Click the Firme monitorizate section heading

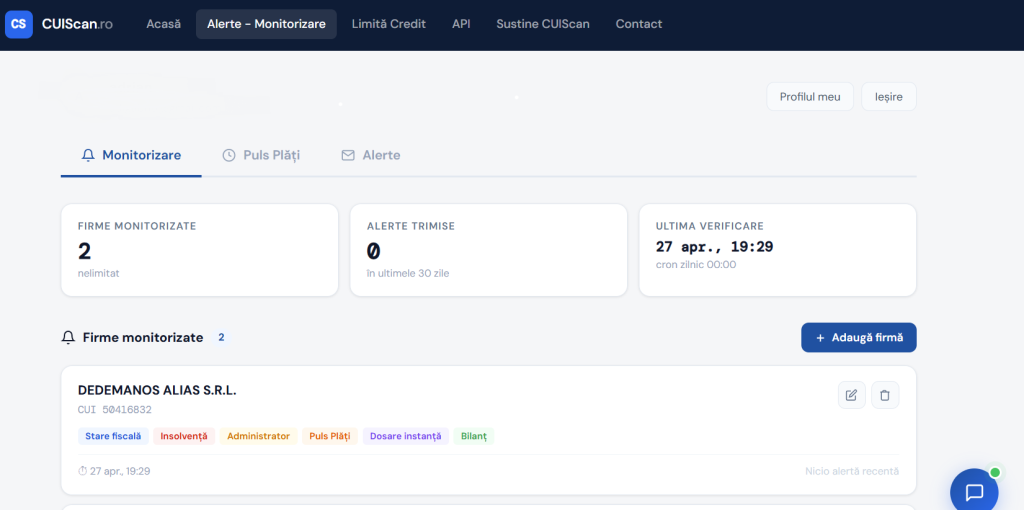pos(142,338)
